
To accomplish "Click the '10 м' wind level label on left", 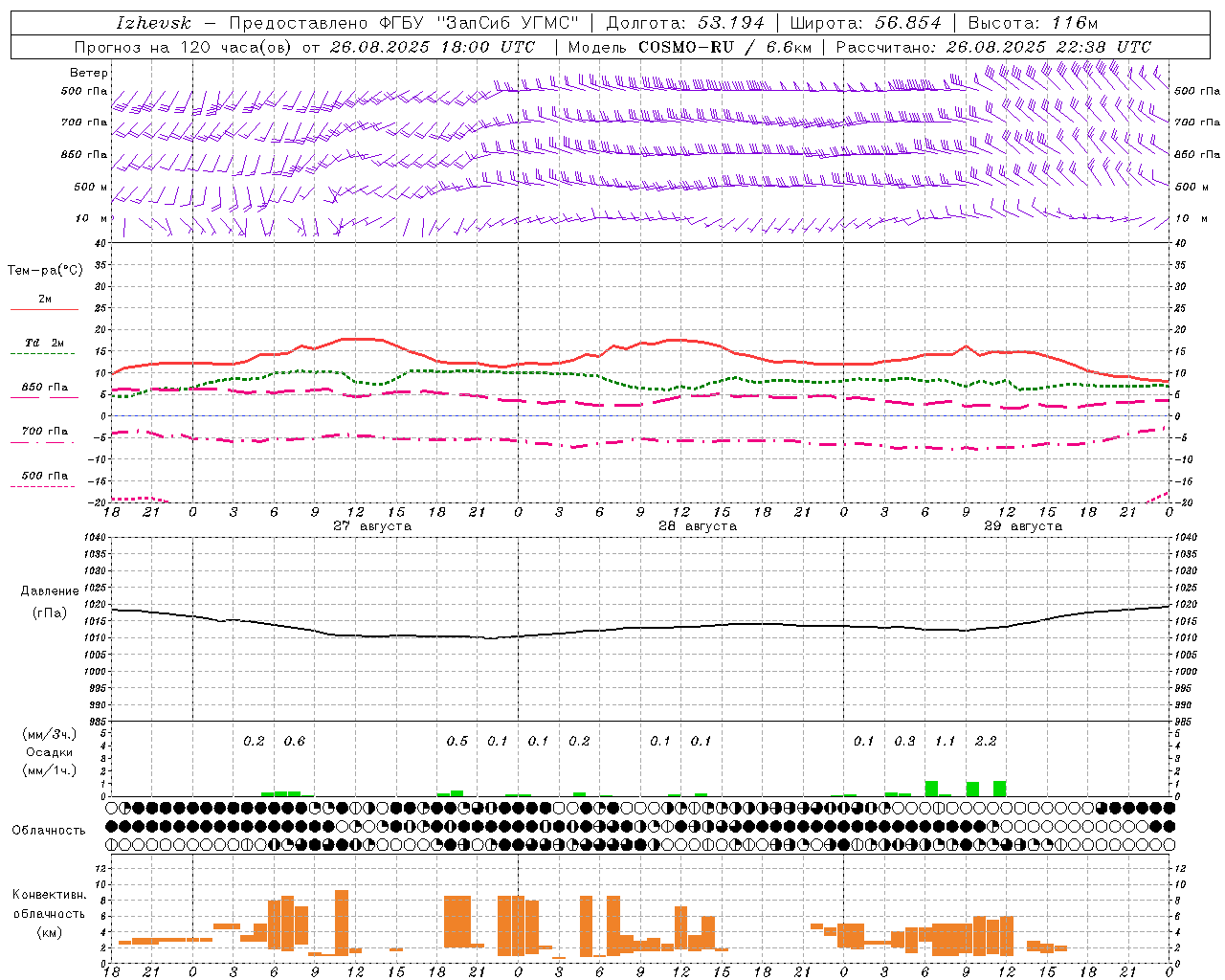I will coord(93,218).
